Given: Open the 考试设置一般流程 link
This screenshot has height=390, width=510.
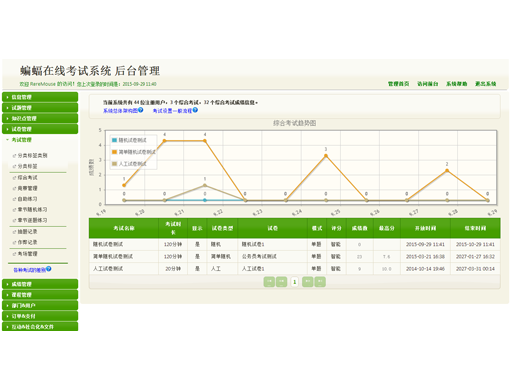Looking at the screenshot, I should tap(172, 111).
